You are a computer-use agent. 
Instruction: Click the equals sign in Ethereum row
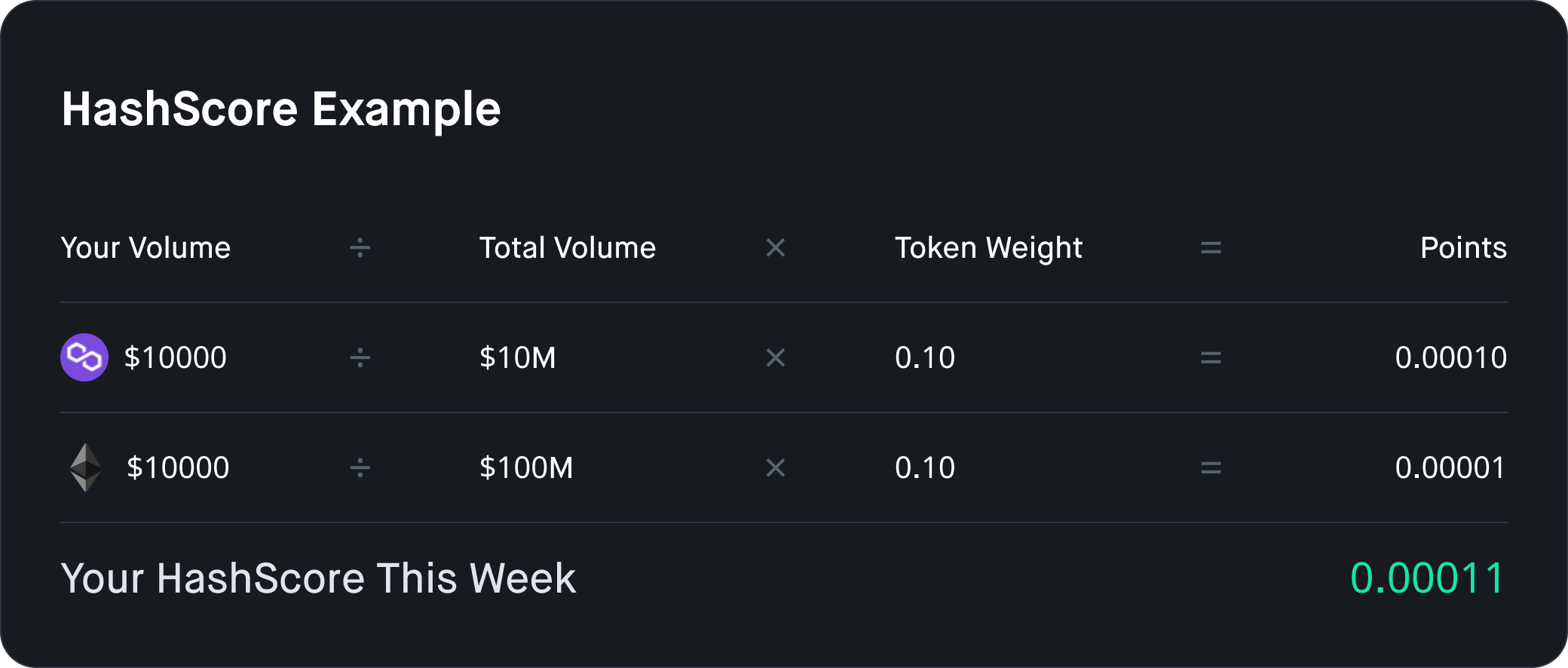coord(1211,468)
